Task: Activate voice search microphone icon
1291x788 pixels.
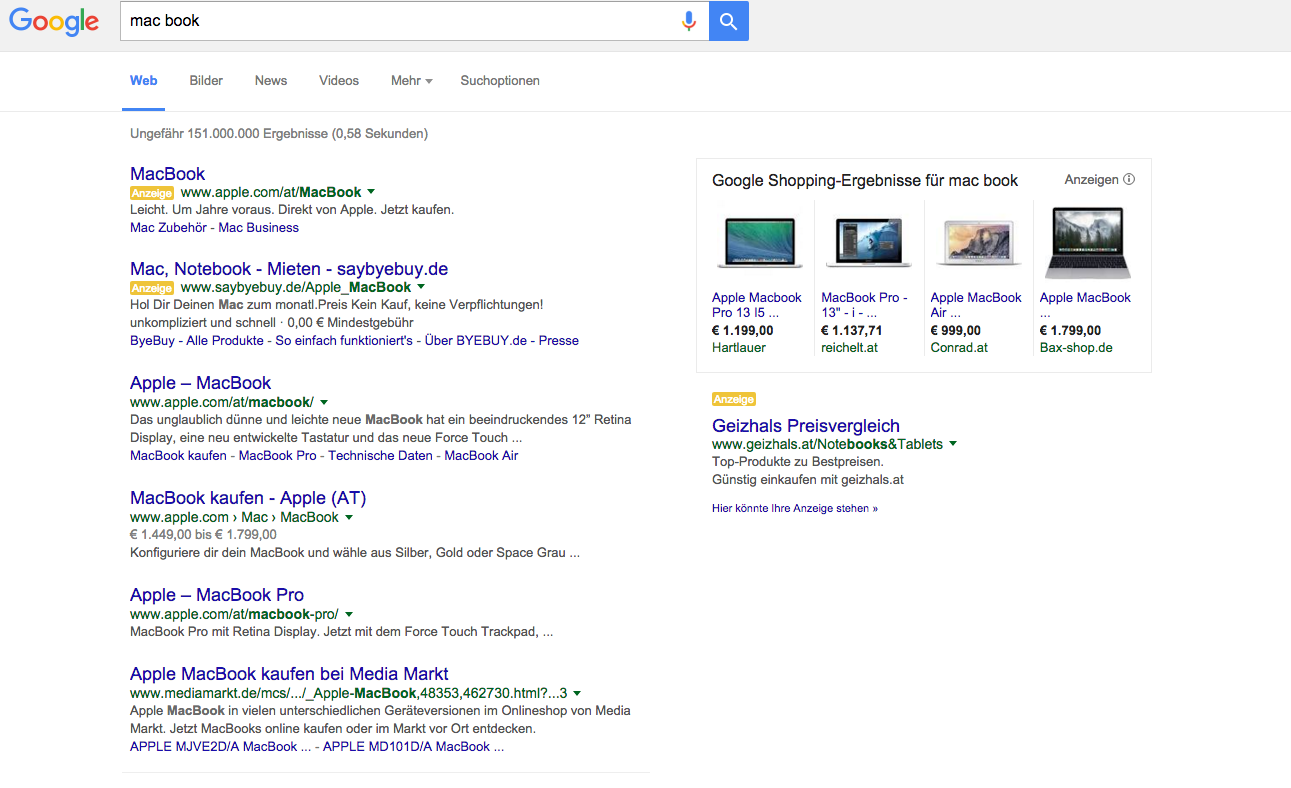Action: click(688, 21)
